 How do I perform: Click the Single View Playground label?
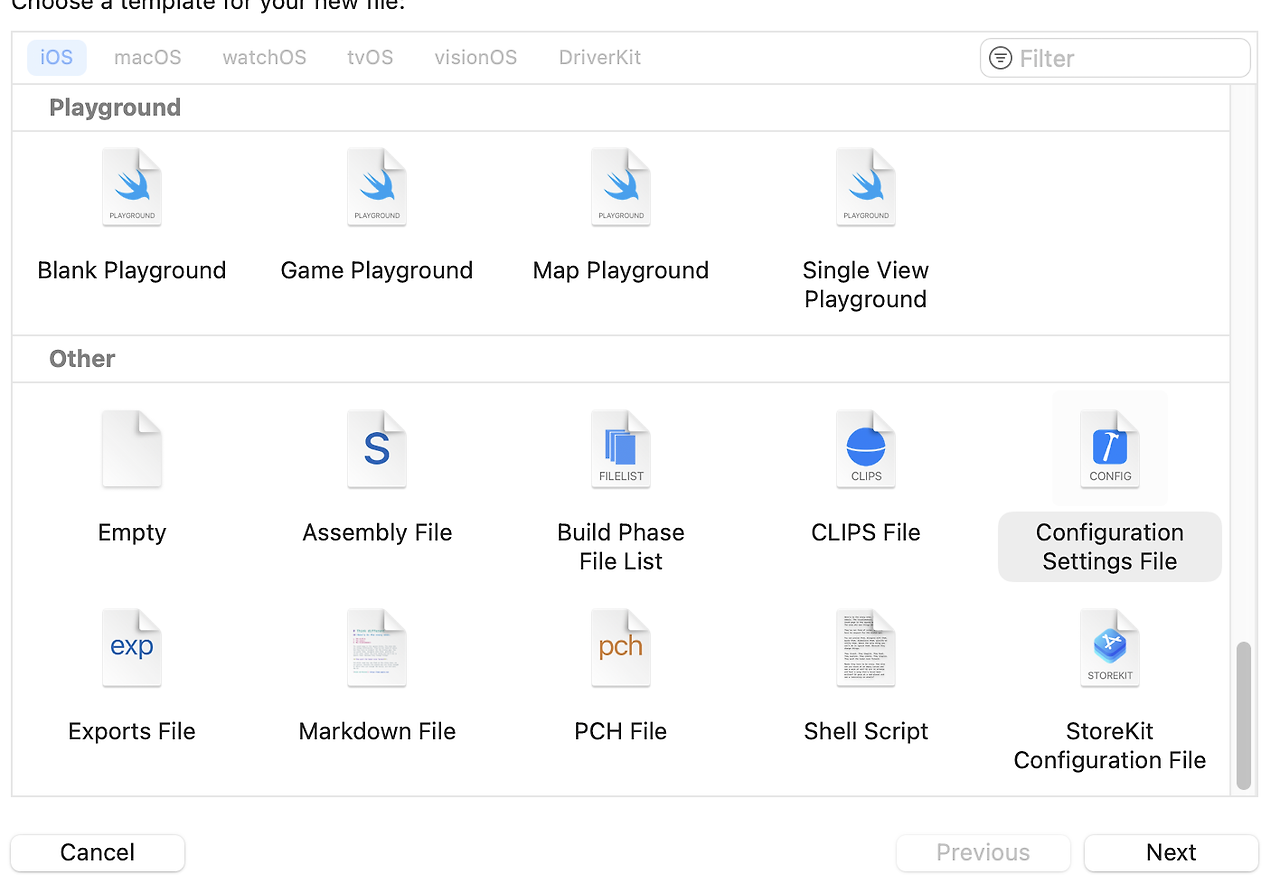[x=866, y=284]
